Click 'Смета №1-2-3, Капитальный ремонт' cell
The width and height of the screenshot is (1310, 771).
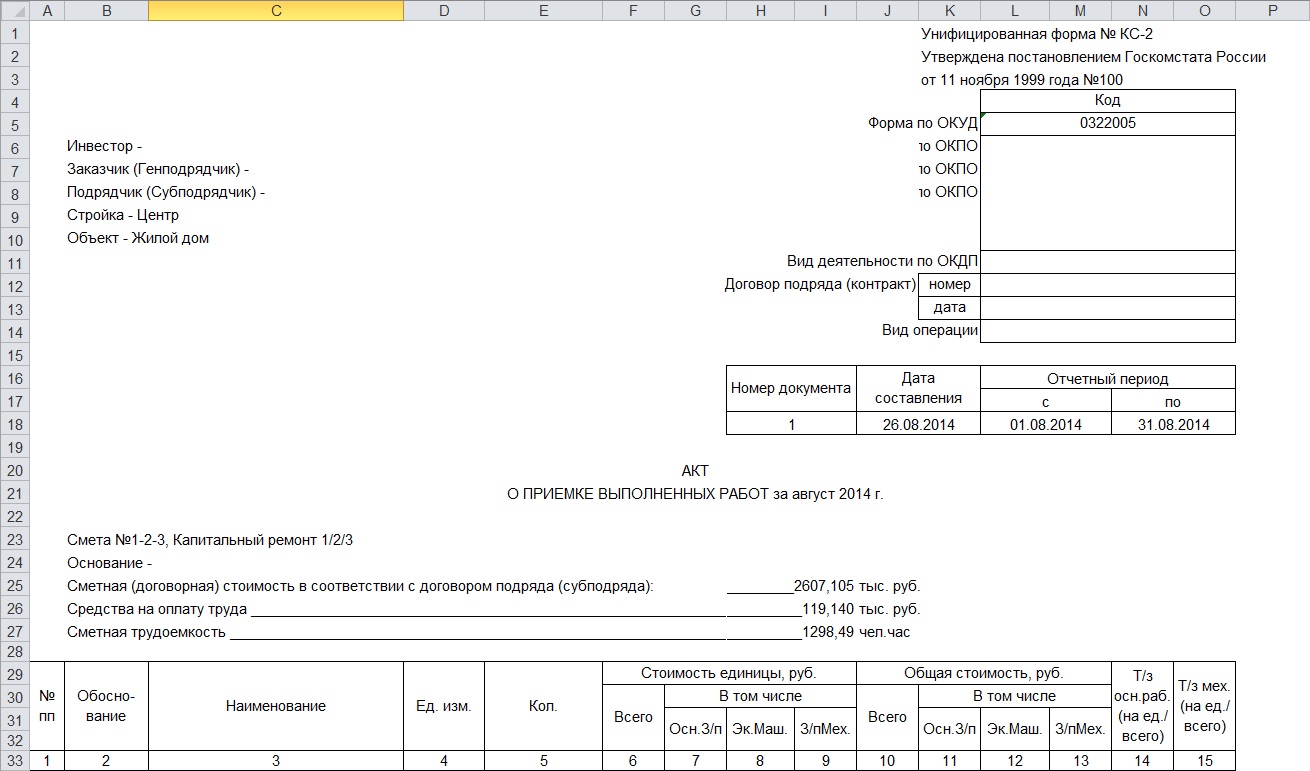click(x=210, y=540)
